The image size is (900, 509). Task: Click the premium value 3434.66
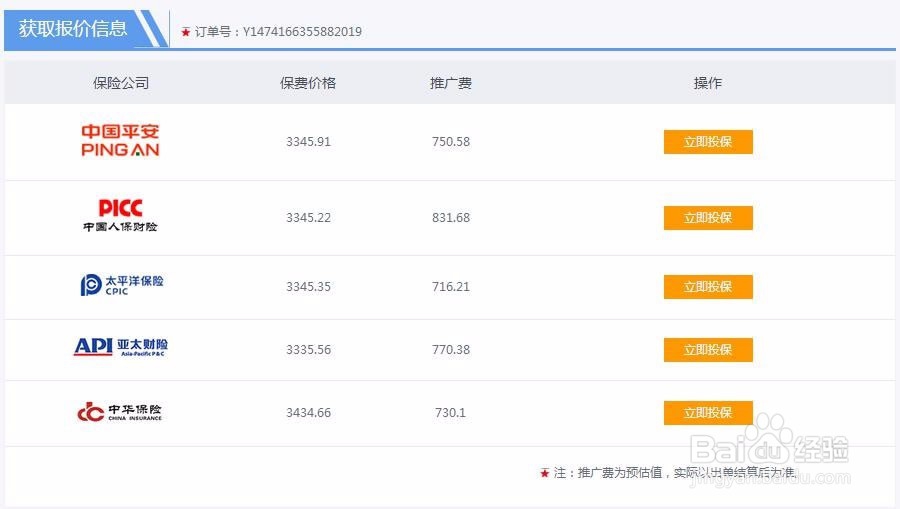coord(308,413)
